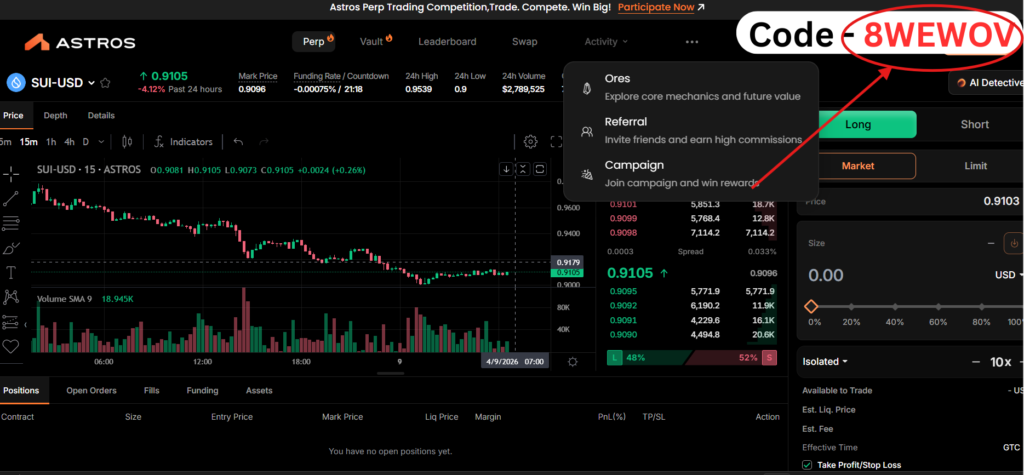Viewport: 1024px width, 475px height.
Task: Click the heart favorites icon in toolbar
Action: (11, 346)
